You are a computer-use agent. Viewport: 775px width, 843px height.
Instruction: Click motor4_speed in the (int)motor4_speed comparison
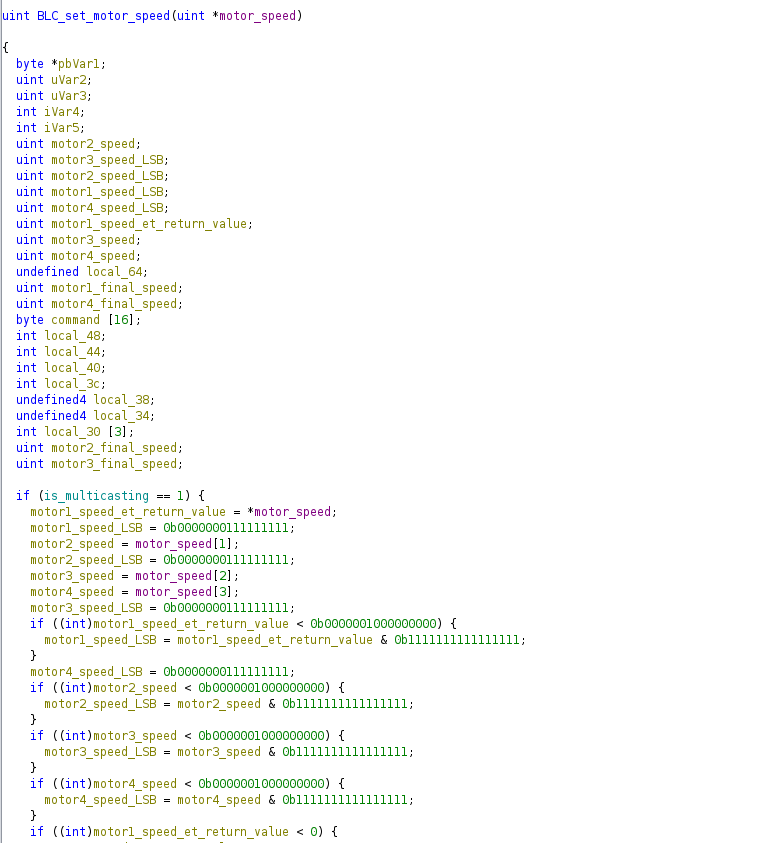[x=135, y=784]
